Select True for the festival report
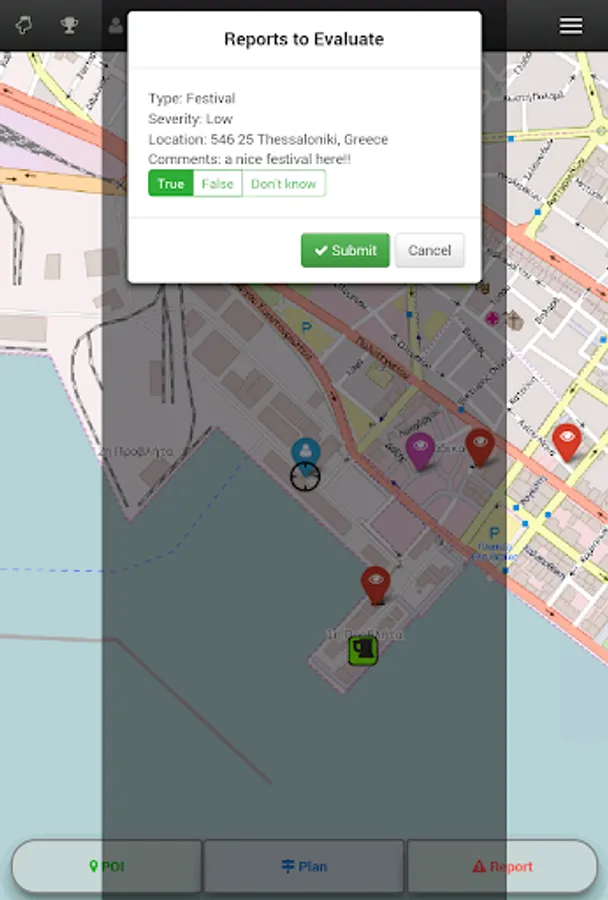Image resolution: width=608 pixels, height=900 pixels. click(171, 184)
